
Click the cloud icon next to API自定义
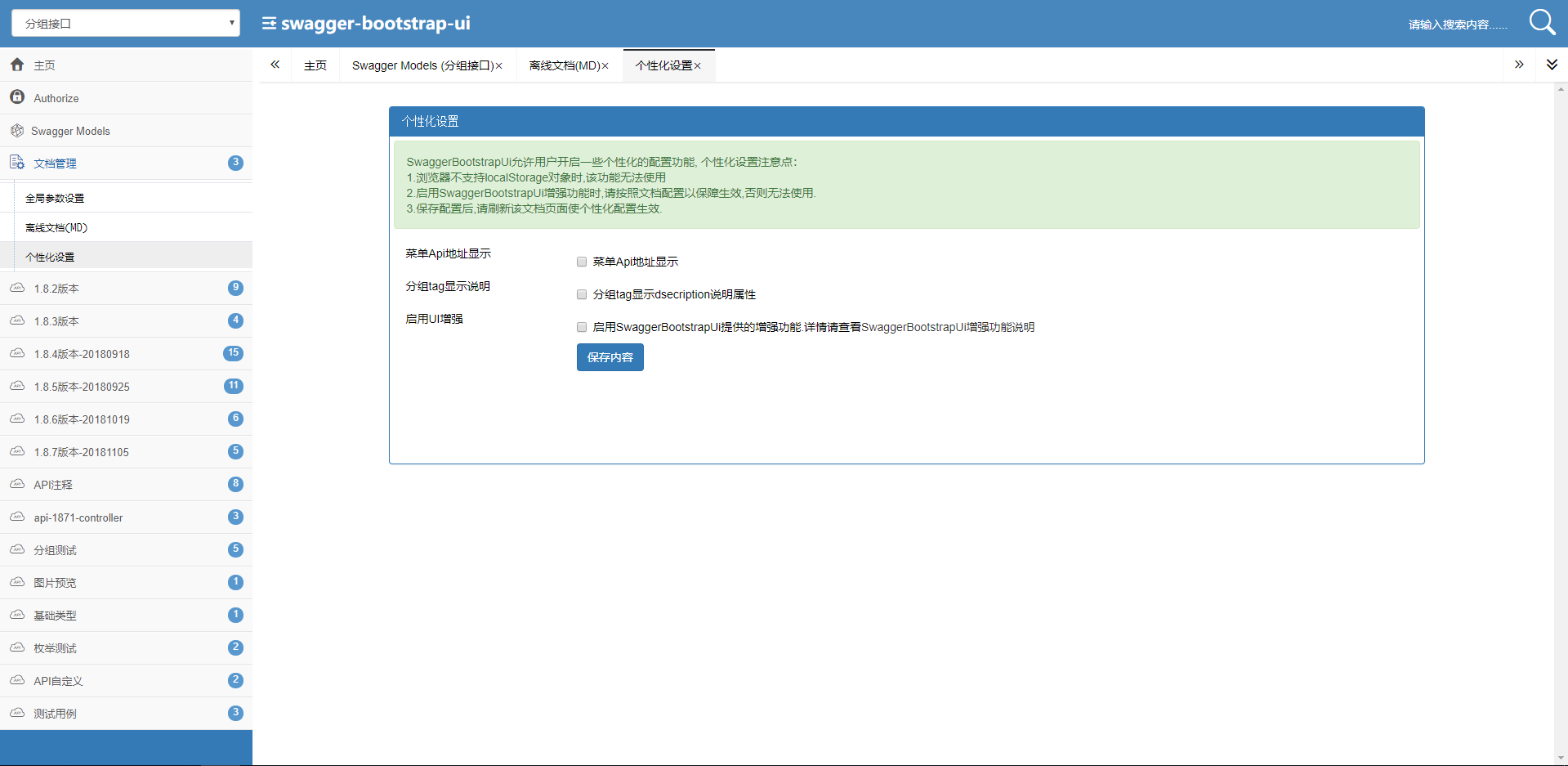pos(17,680)
